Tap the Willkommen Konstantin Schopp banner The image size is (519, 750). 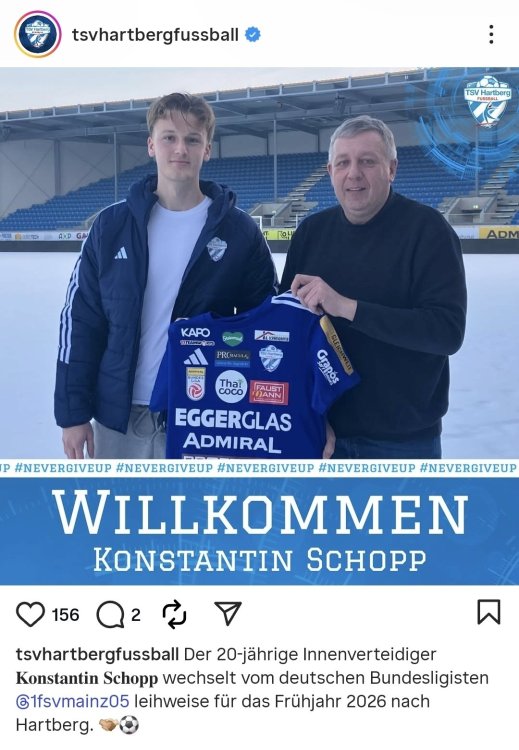pyautogui.click(x=259, y=530)
